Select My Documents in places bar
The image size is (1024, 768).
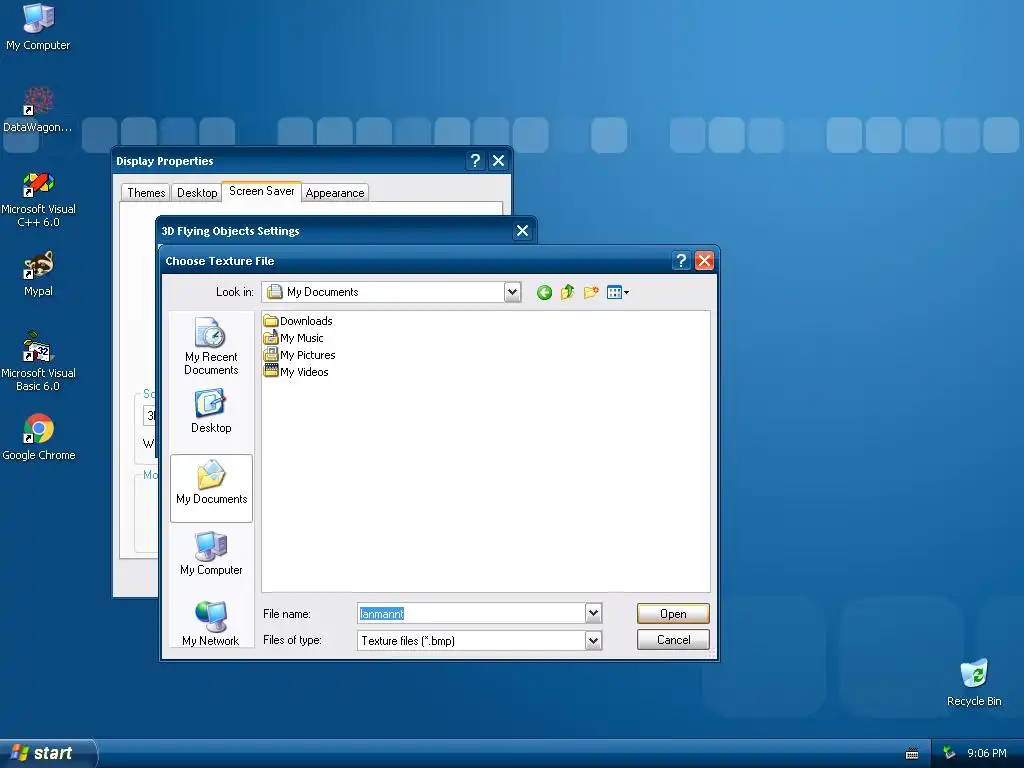point(211,488)
